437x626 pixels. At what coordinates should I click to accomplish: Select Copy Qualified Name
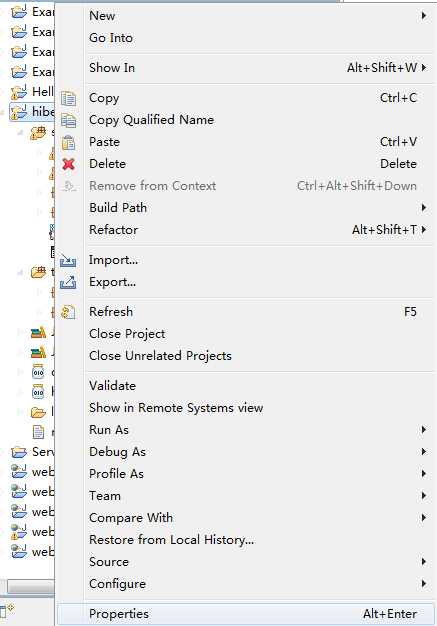(x=245, y=120)
